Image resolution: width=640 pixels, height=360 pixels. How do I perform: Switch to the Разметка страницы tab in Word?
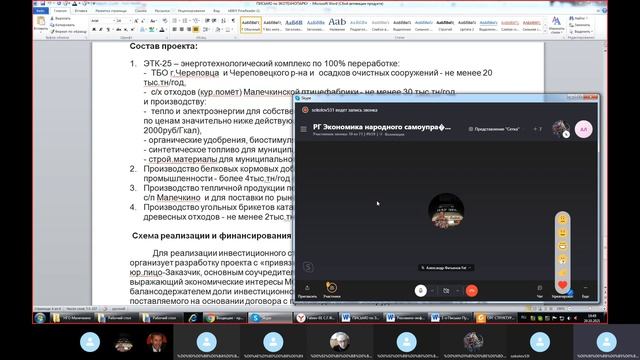click(x=111, y=11)
